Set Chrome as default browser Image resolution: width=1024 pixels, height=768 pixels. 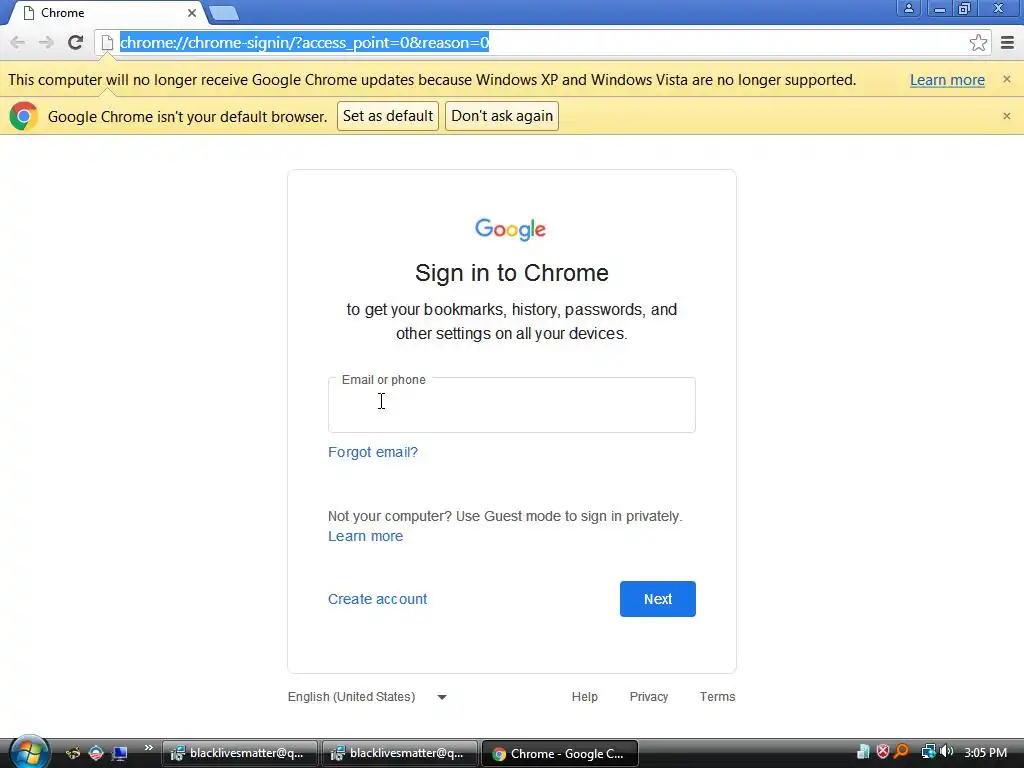pos(388,116)
